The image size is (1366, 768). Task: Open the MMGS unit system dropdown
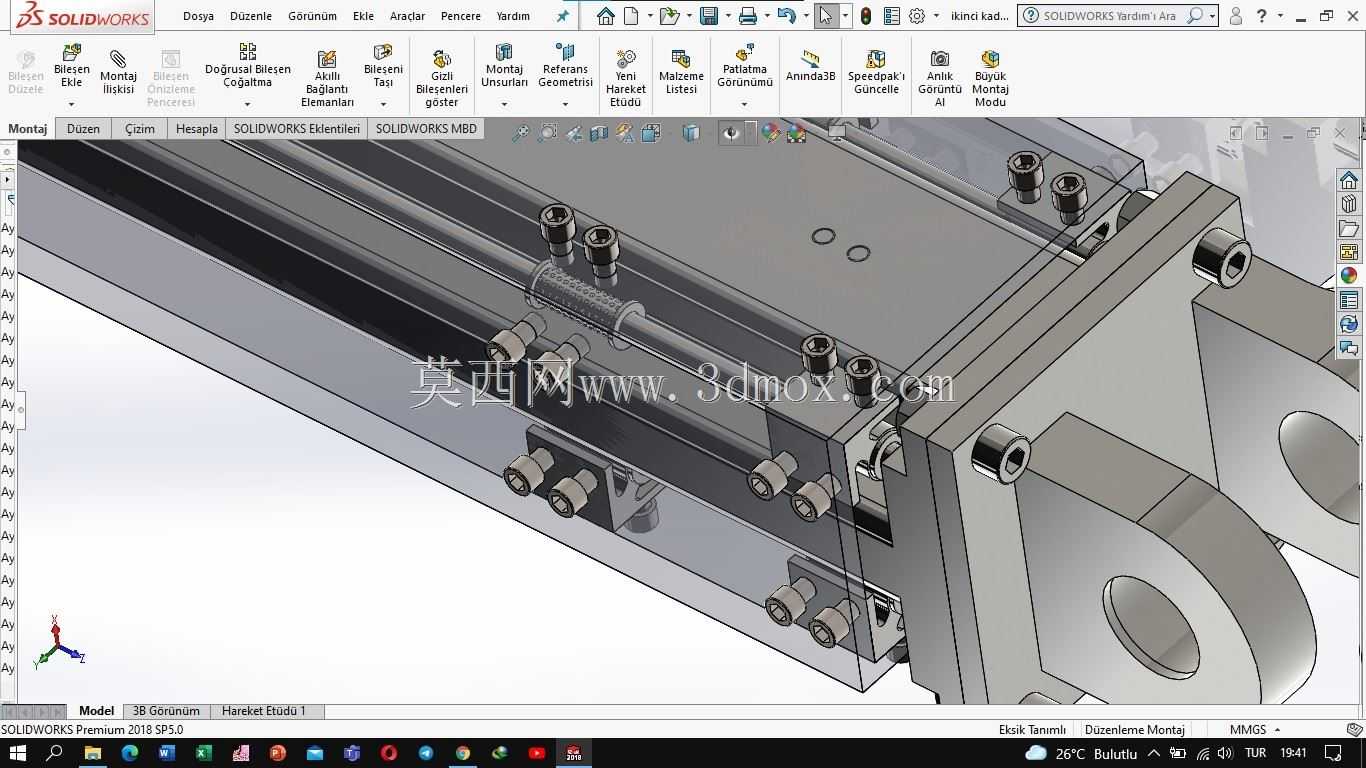coord(1255,729)
